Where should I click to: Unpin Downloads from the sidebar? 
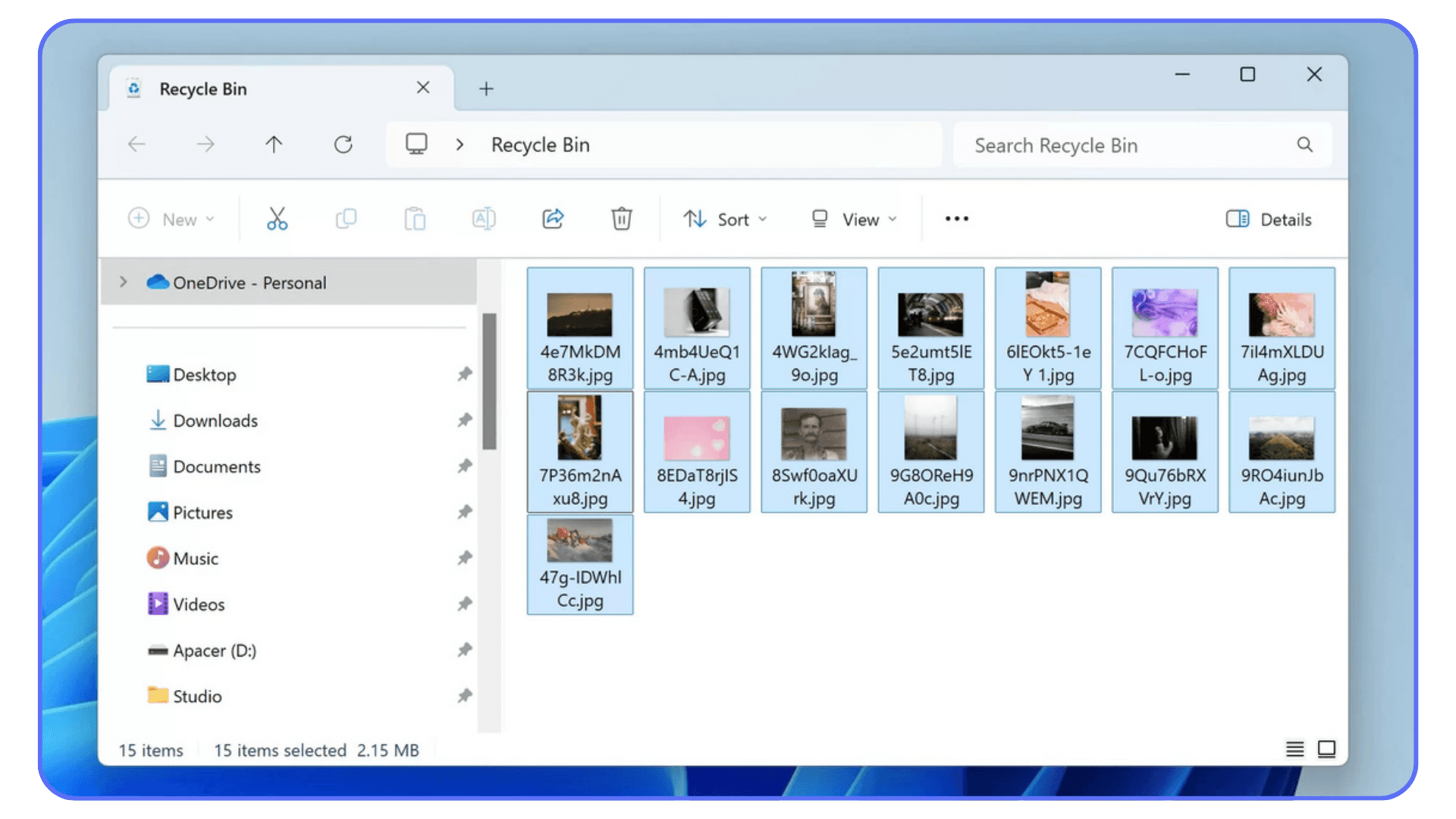click(465, 420)
